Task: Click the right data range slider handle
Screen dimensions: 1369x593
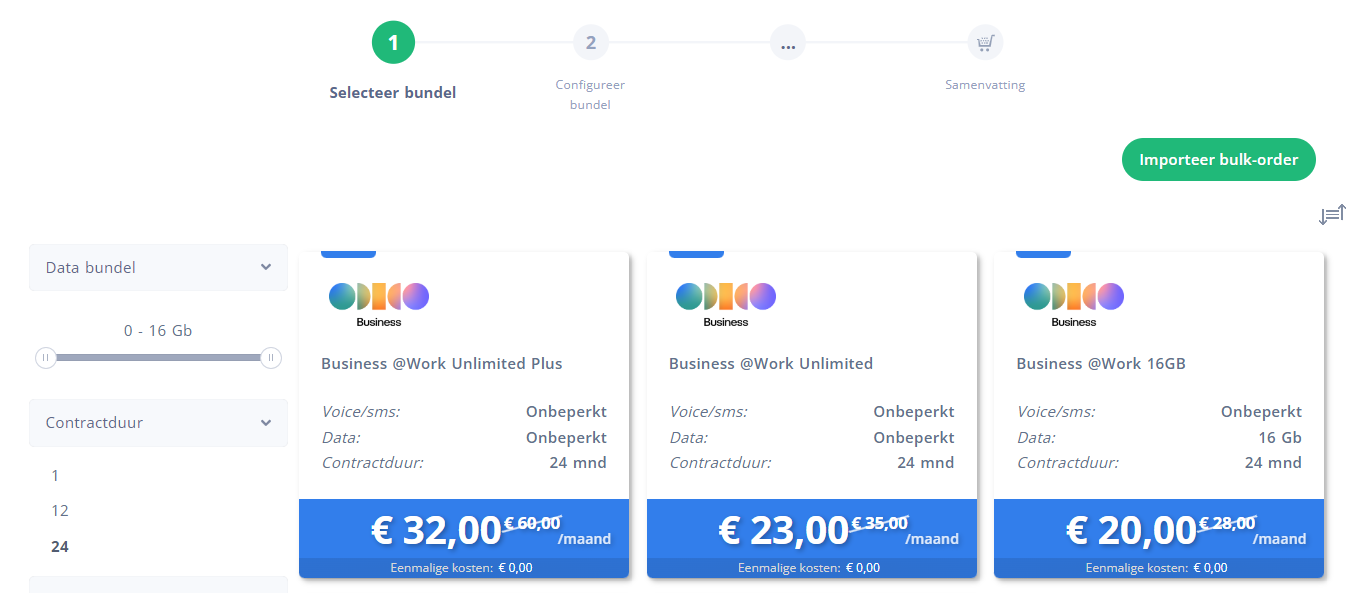Action: coord(271,357)
